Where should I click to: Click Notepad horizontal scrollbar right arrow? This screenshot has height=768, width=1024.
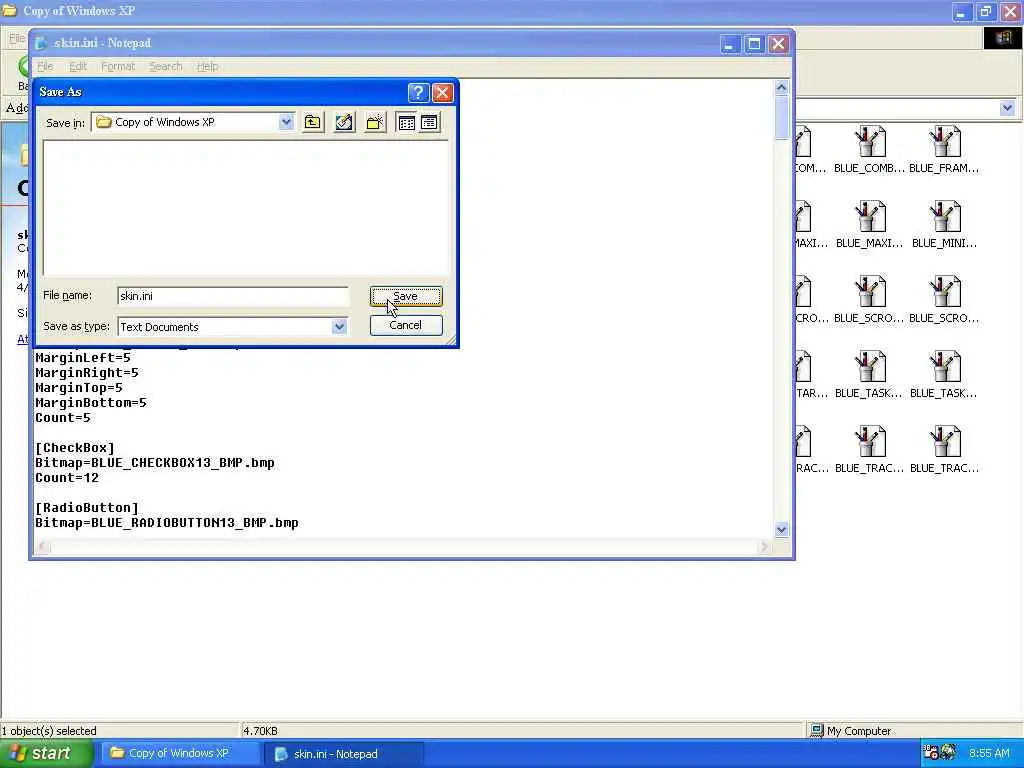765,547
